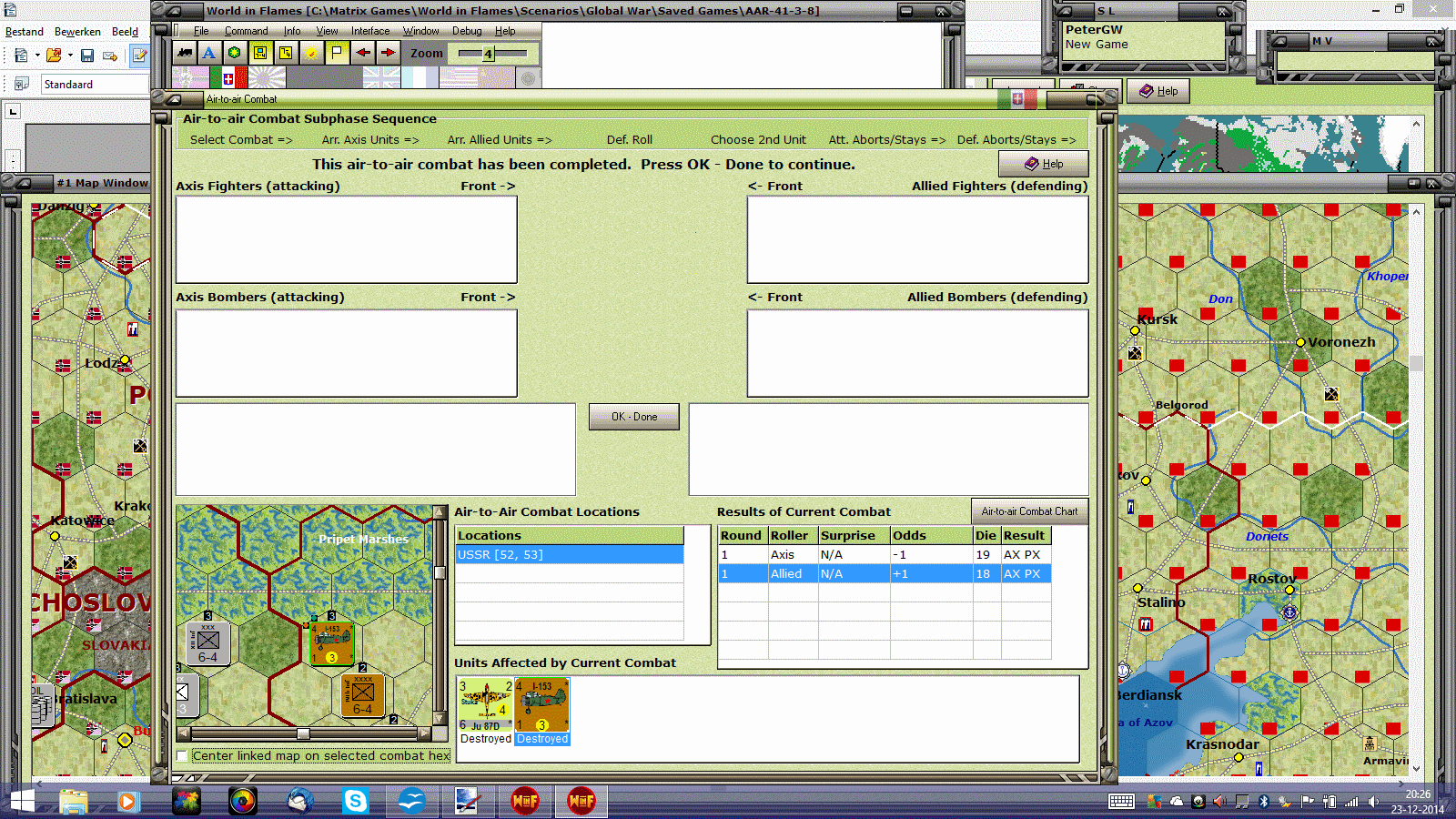Select the faded United States flag
Screen dimensions: 1456x819
[x=459, y=78]
